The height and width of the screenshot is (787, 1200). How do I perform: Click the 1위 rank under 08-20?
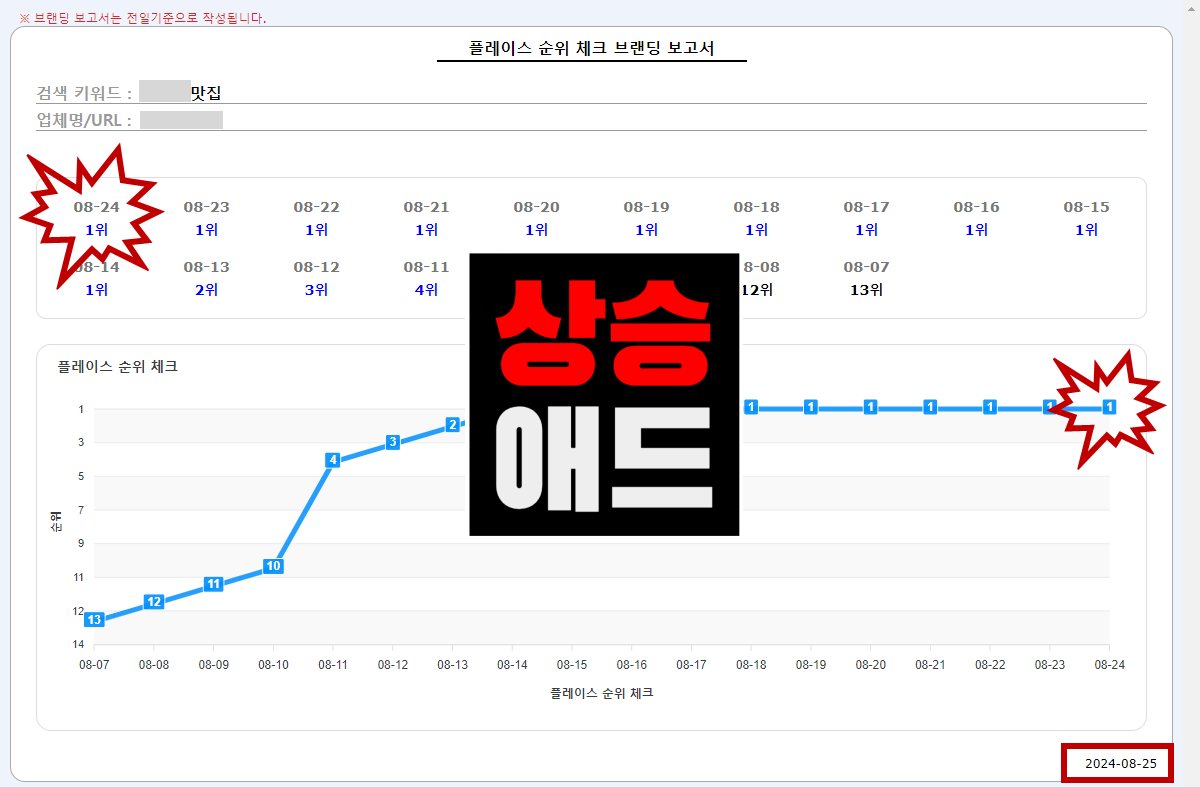(x=536, y=230)
